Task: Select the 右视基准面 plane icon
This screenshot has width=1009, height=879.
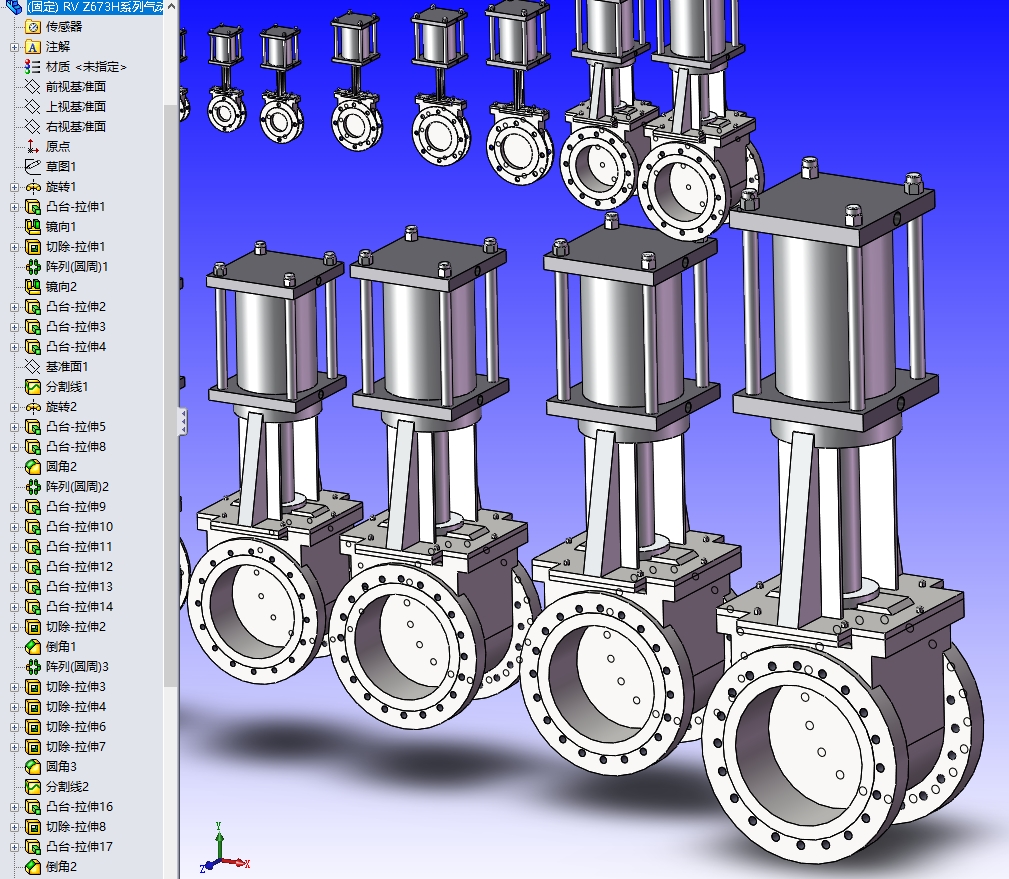Action: coord(32,126)
